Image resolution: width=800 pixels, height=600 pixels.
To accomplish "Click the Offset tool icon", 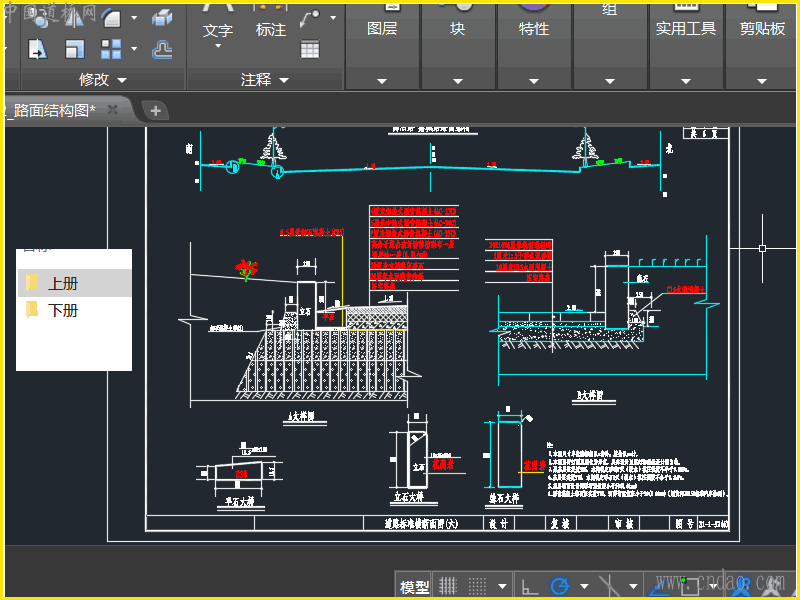I will pos(162,48).
